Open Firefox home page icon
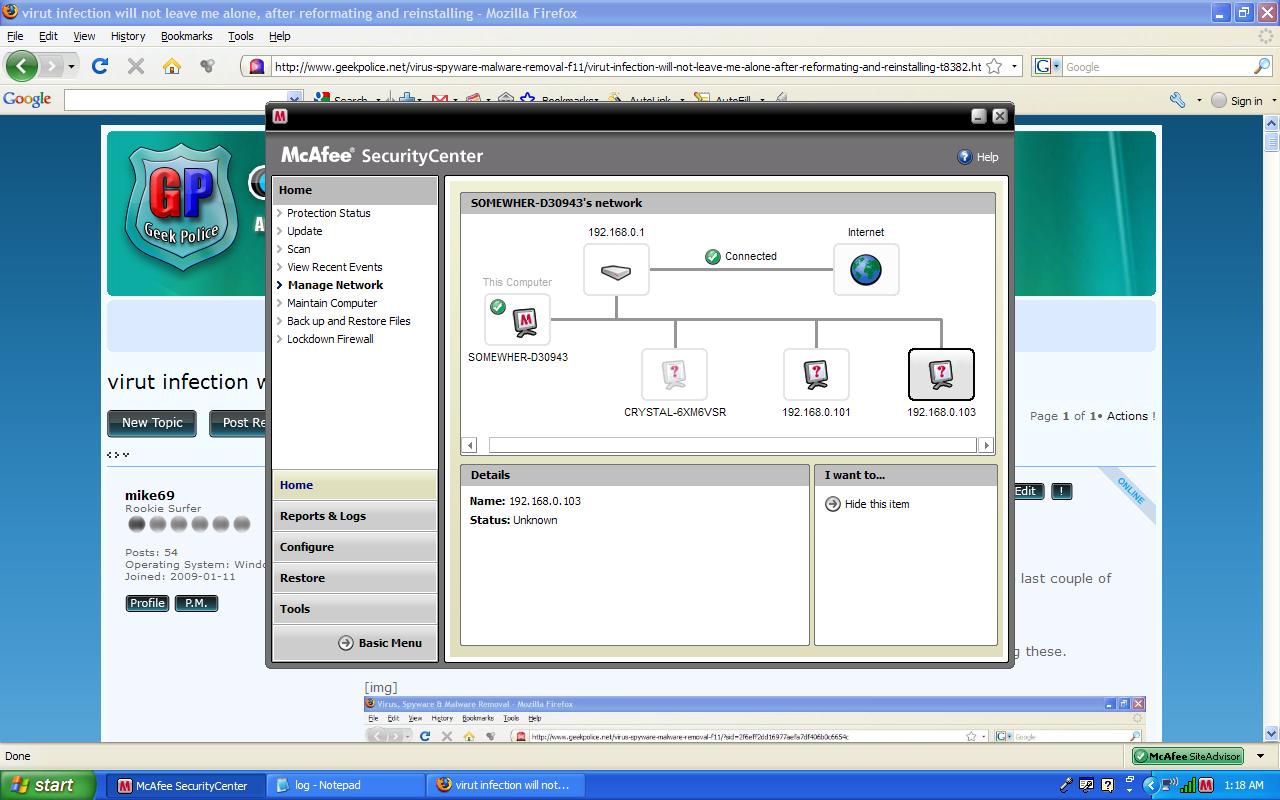The height and width of the screenshot is (800, 1280). pyautogui.click(x=172, y=66)
